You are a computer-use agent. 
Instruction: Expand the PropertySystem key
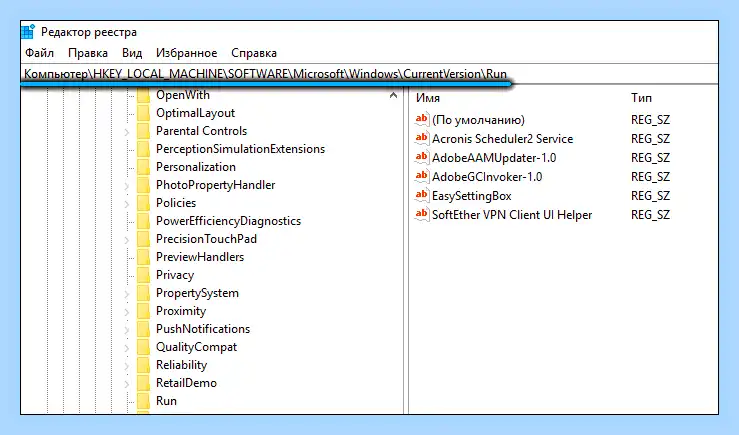(x=127, y=294)
